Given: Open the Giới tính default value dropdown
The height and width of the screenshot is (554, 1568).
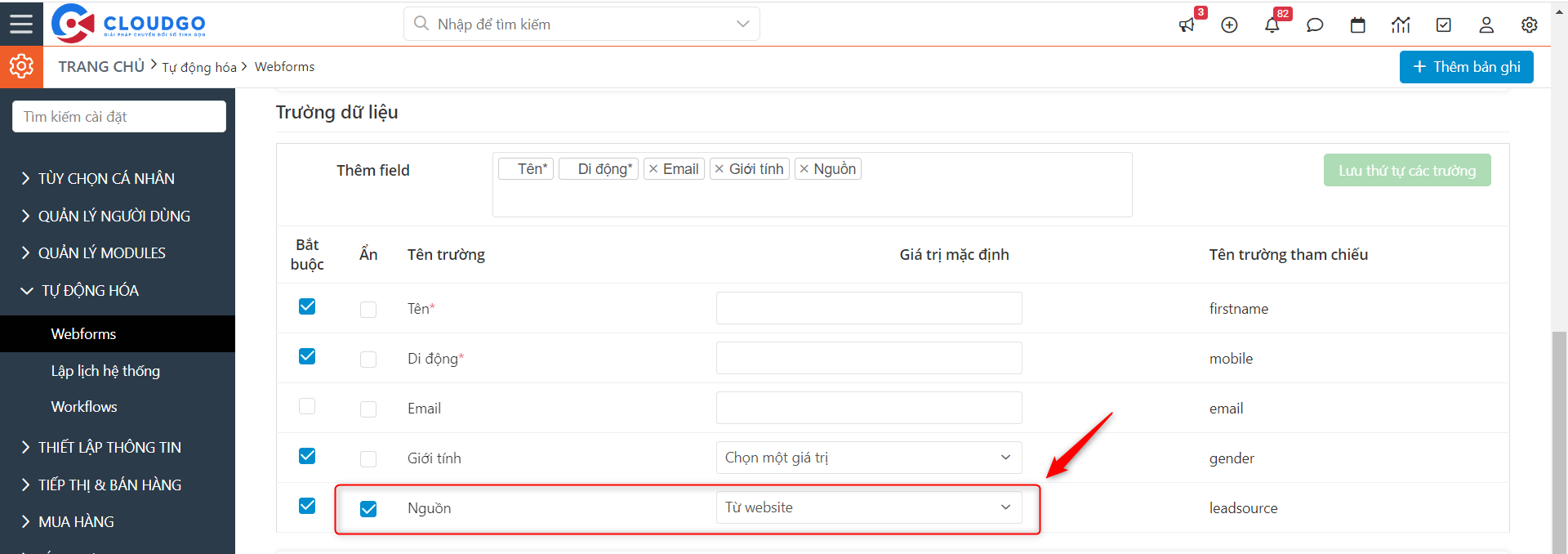Looking at the screenshot, I should 868,458.
